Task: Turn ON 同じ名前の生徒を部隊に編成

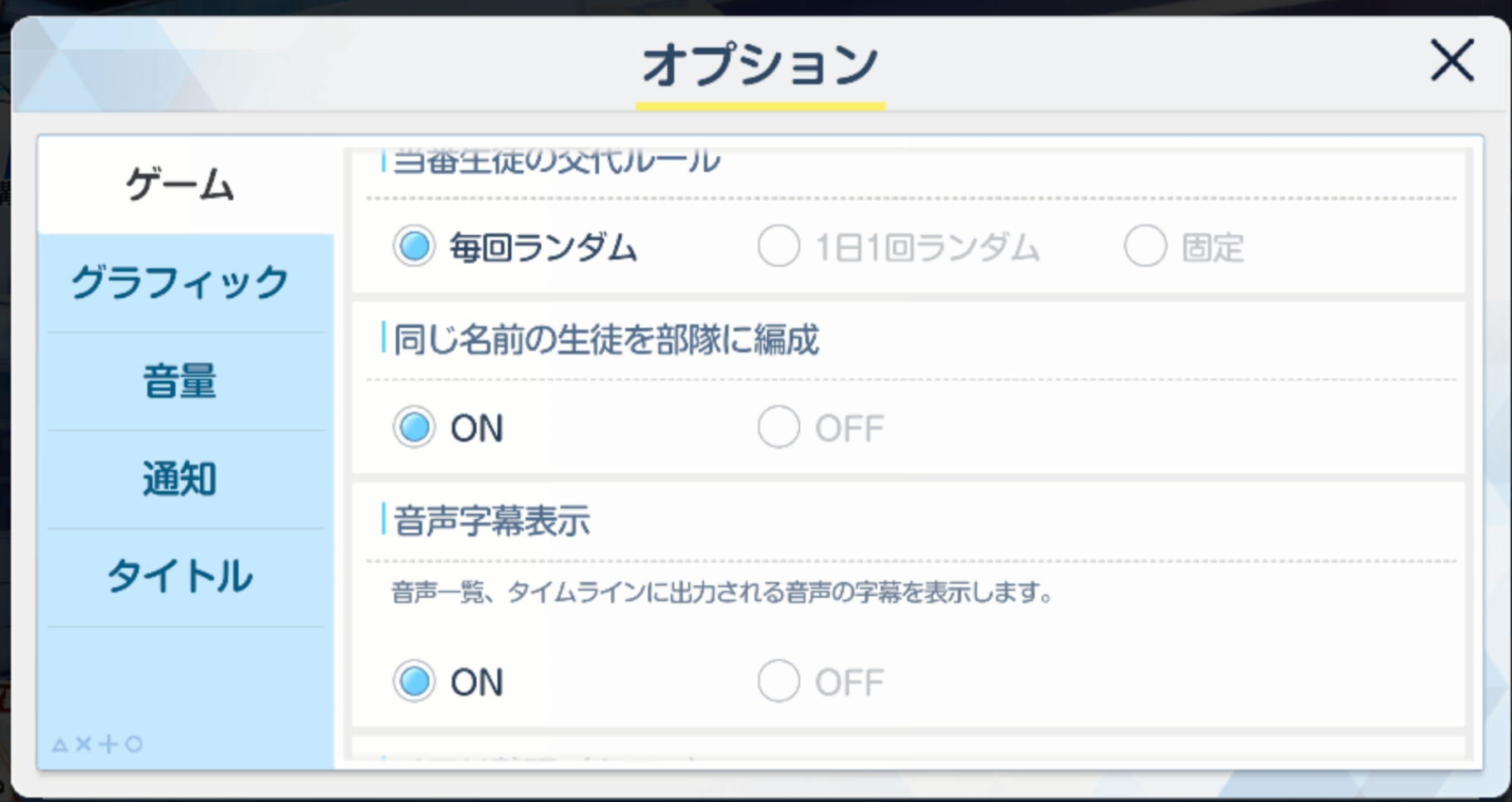Action: click(x=414, y=428)
